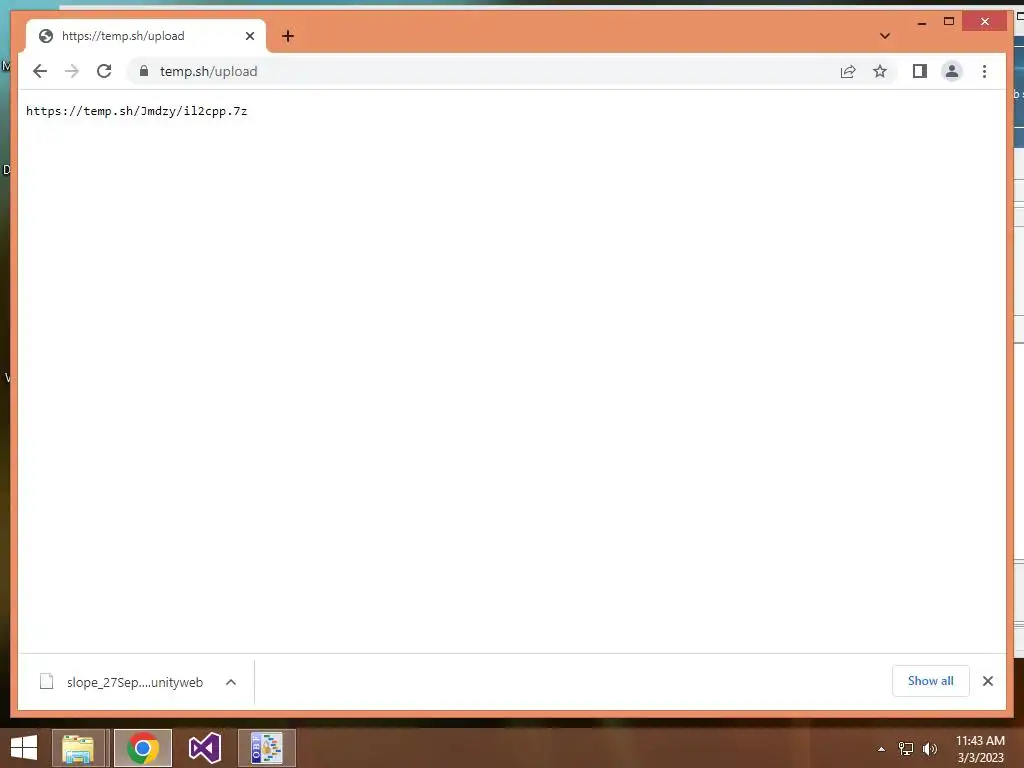Share this page using the share icon
1024x768 pixels.
[x=848, y=71]
